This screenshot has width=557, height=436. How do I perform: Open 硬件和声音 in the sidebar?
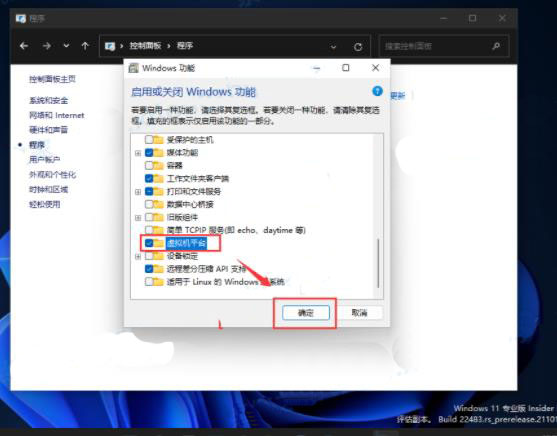point(48,130)
